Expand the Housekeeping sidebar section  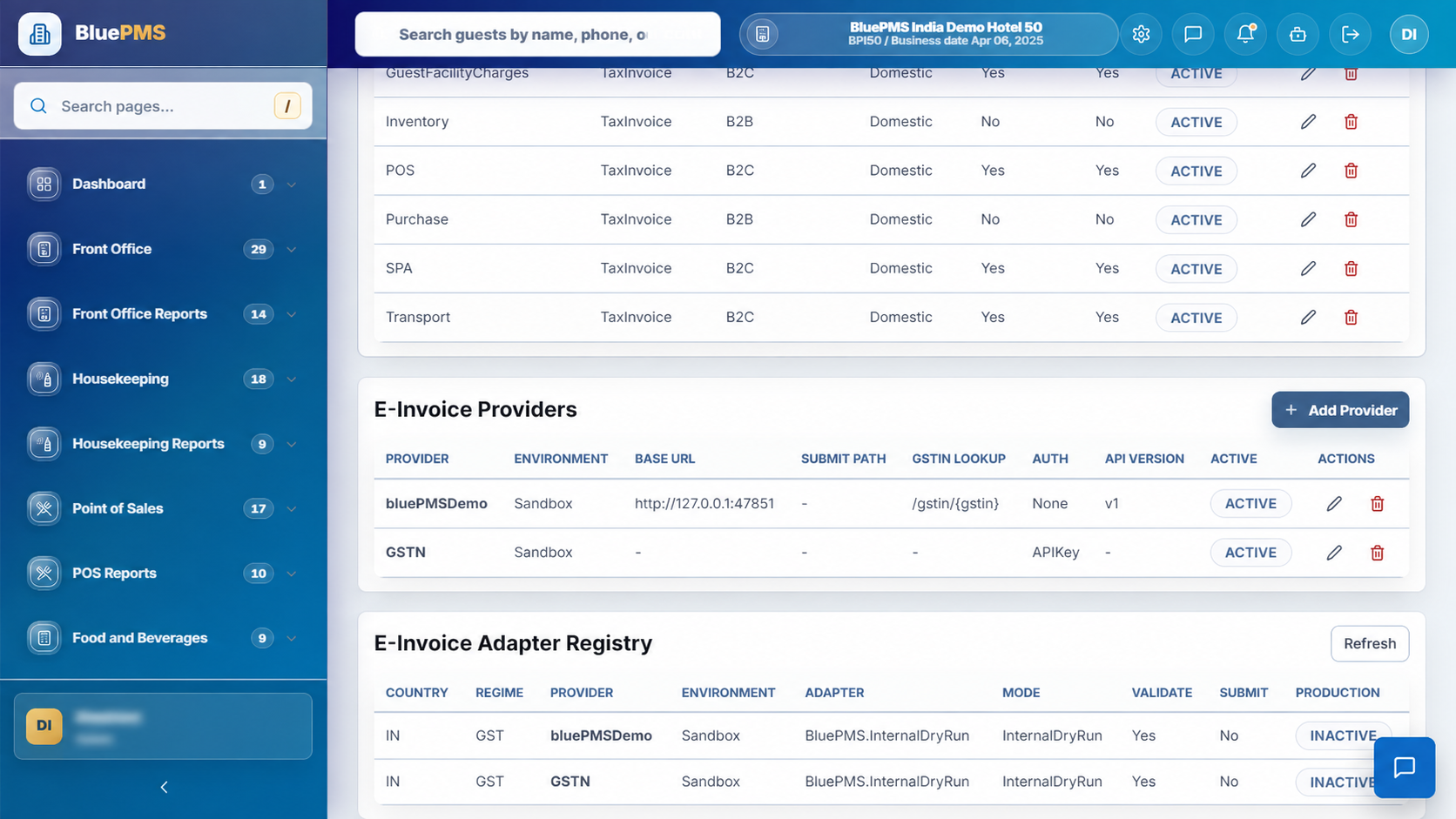(163, 379)
